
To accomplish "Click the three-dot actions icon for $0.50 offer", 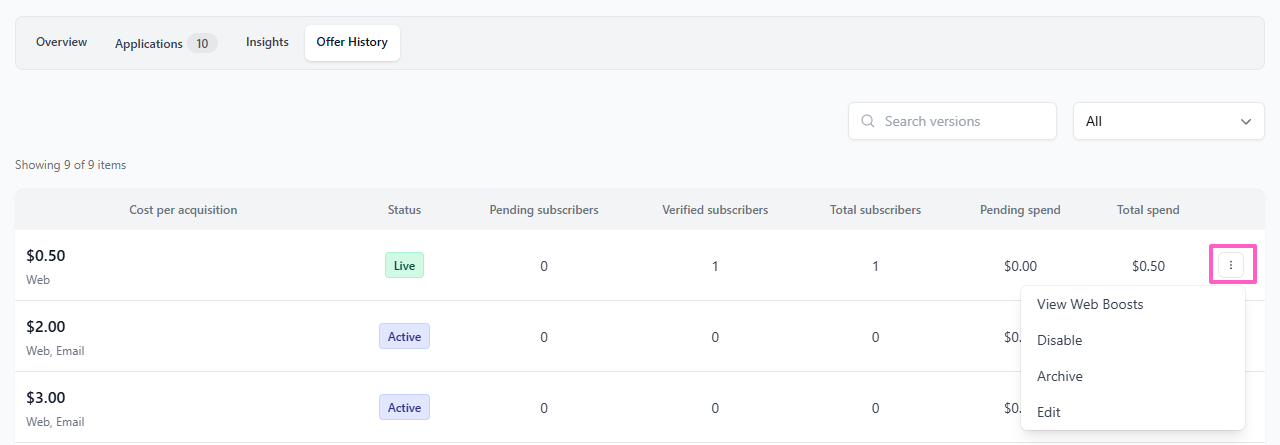I will point(1231,265).
